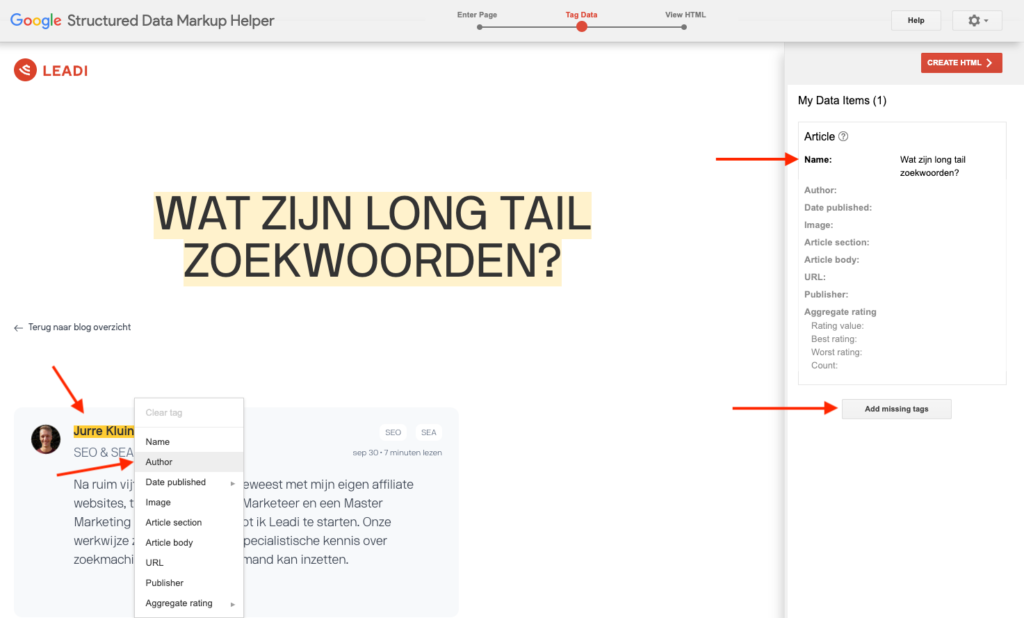Click the Article section field in data items
Viewport: 1024px width, 618px height.
tap(837, 242)
